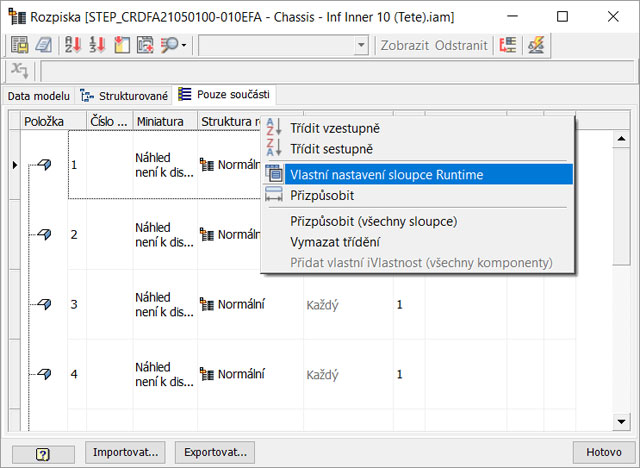
Task: Open the export bill of materials toolbar icon
Action: (19, 45)
